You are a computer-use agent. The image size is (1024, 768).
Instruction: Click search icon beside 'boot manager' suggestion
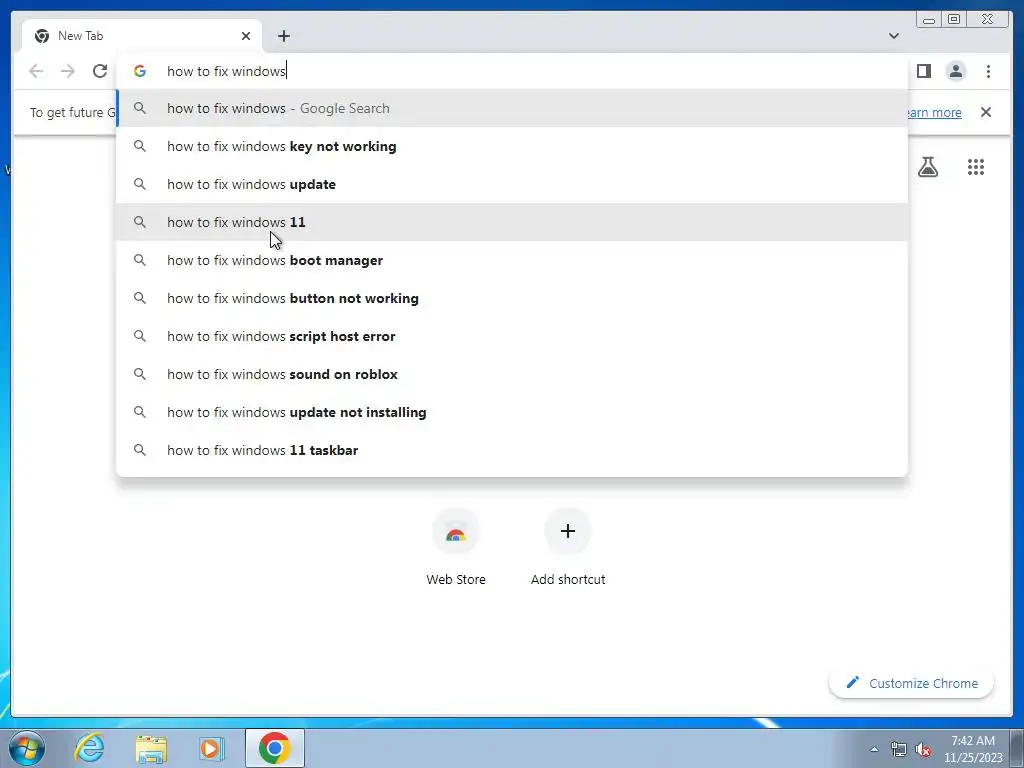[x=140, y=260]
